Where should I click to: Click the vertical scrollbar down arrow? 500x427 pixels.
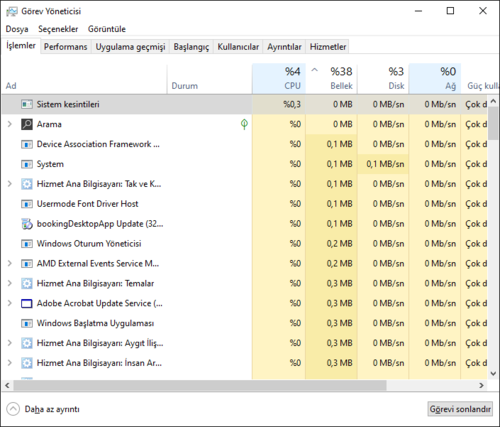pyautogui.click(x=493, y=374)
